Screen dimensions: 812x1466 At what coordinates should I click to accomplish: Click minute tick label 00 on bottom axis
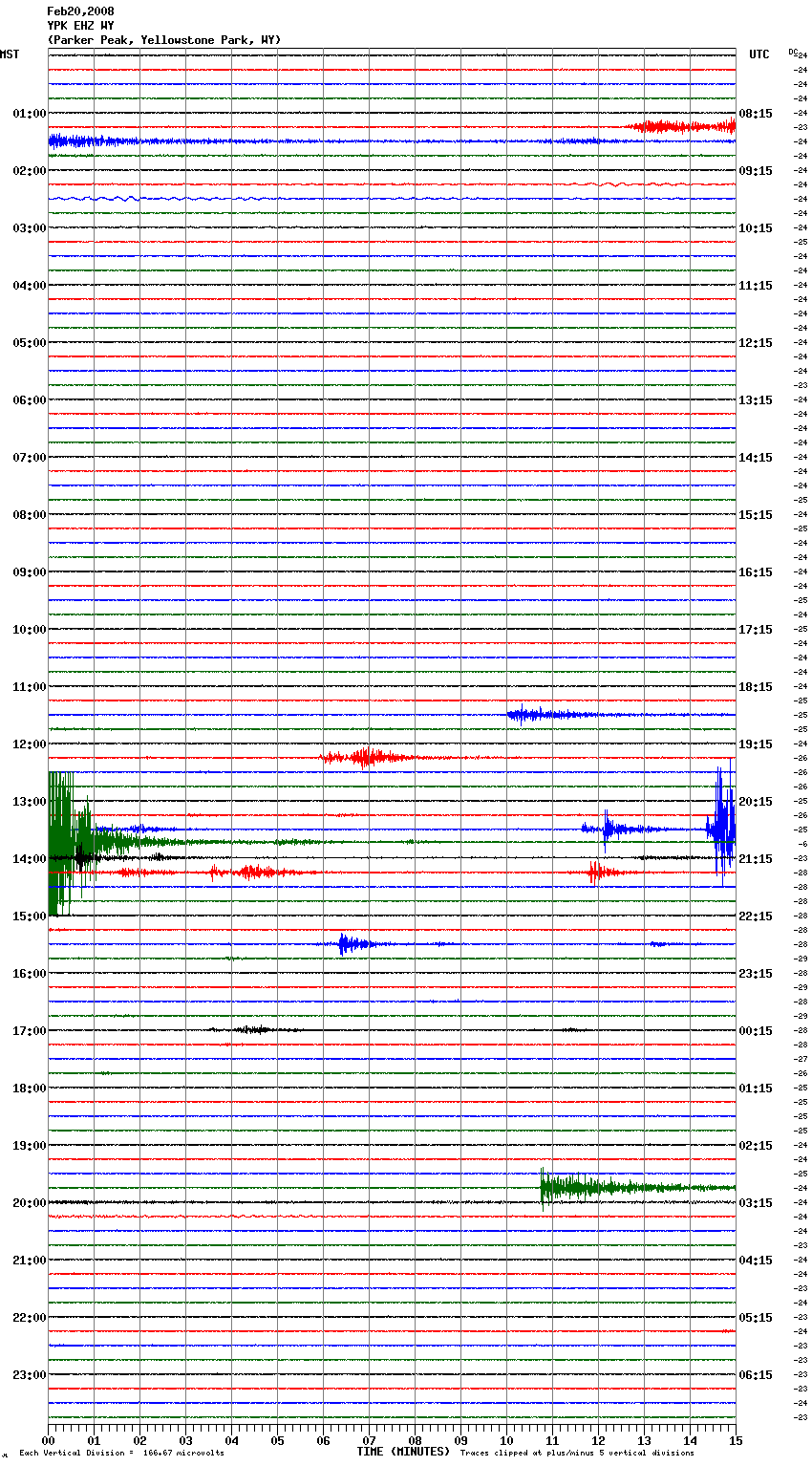[x=49, y=1440]
